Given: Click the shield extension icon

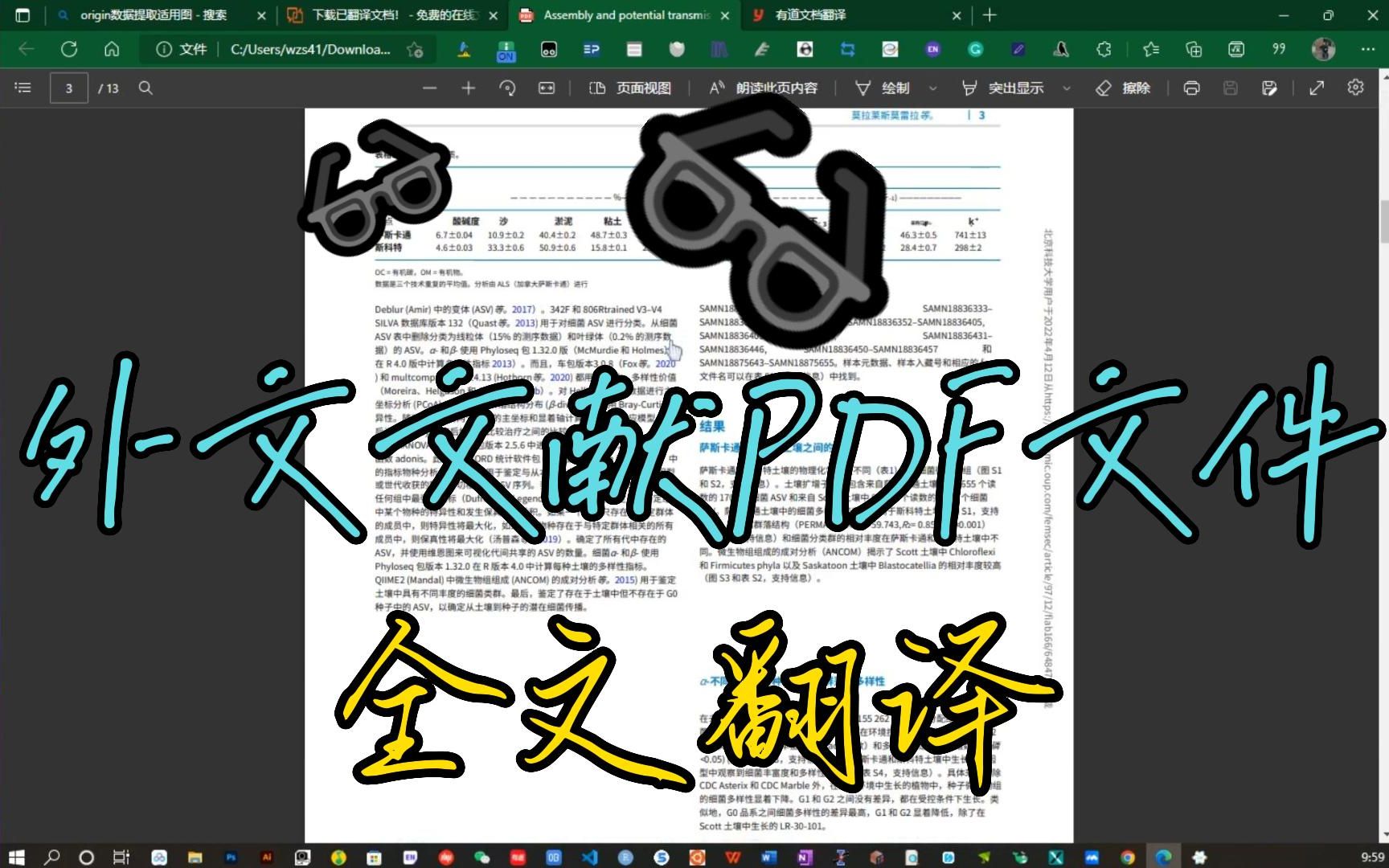Looking at the screenshot, I should [x=677, y=49].
